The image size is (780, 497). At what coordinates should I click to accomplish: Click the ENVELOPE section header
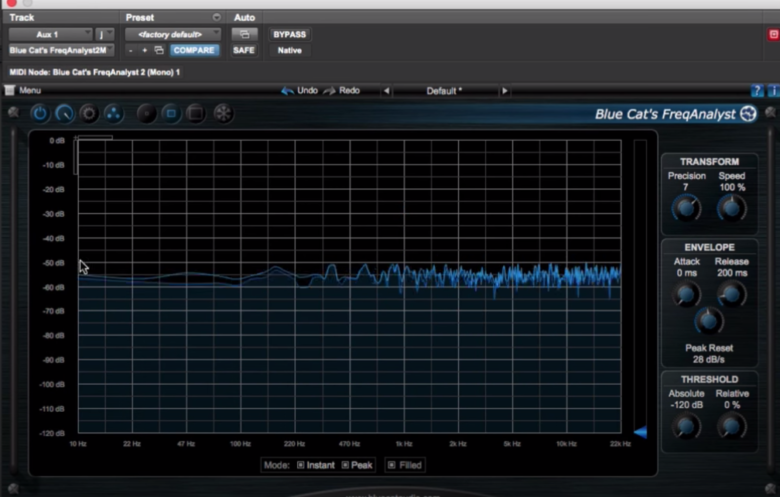pyautogui.click(x=709, y=247)
